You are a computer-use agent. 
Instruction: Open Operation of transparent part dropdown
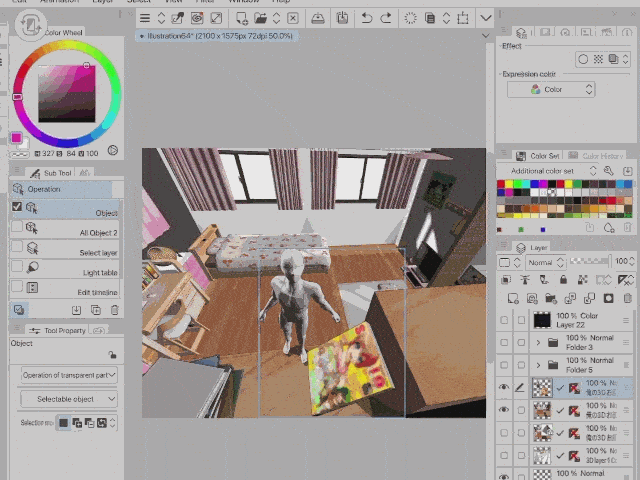click(69, 375)
